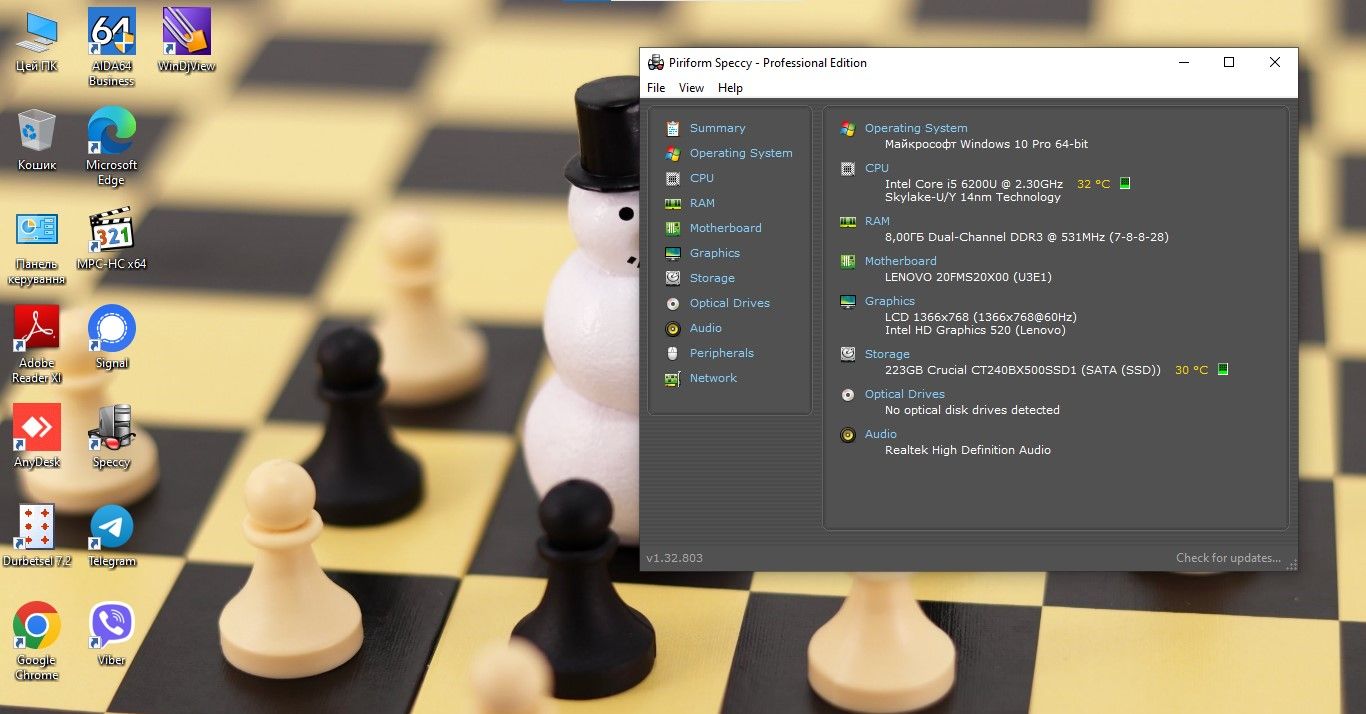Click the green storage temperature indicator
This screenshot has width=1366, height=714.
[1223, 370]
